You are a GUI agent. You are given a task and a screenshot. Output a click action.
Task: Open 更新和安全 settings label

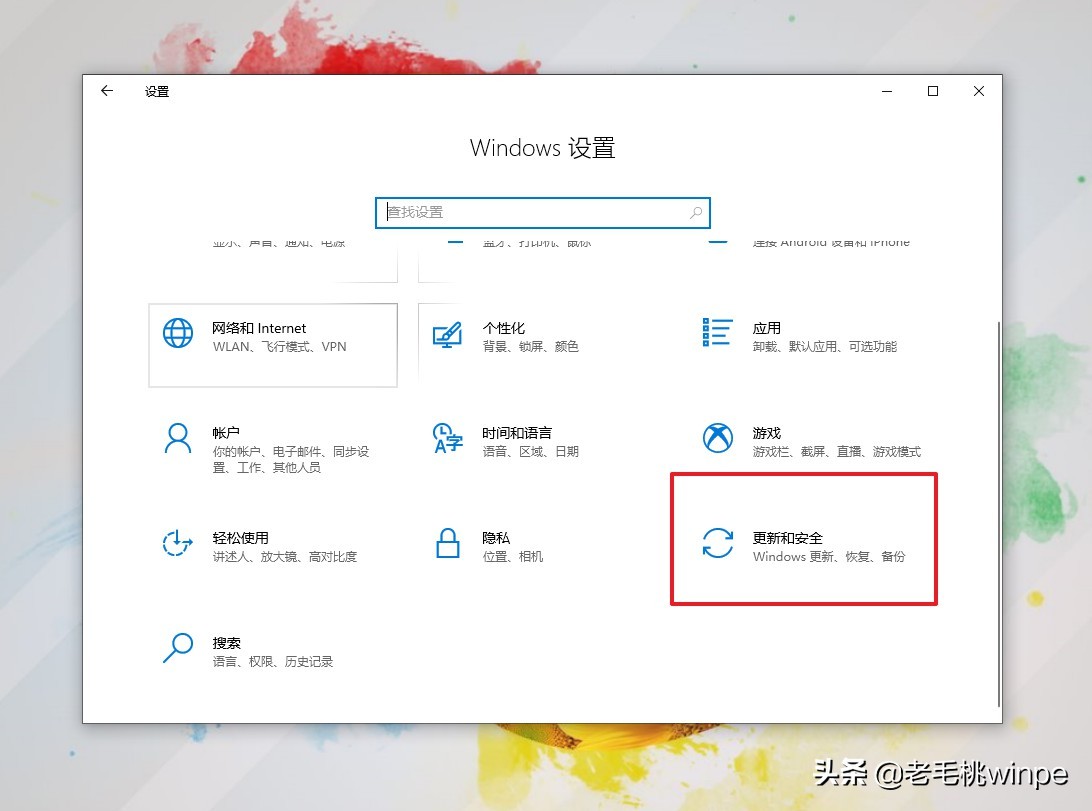(x=787, y=538)
